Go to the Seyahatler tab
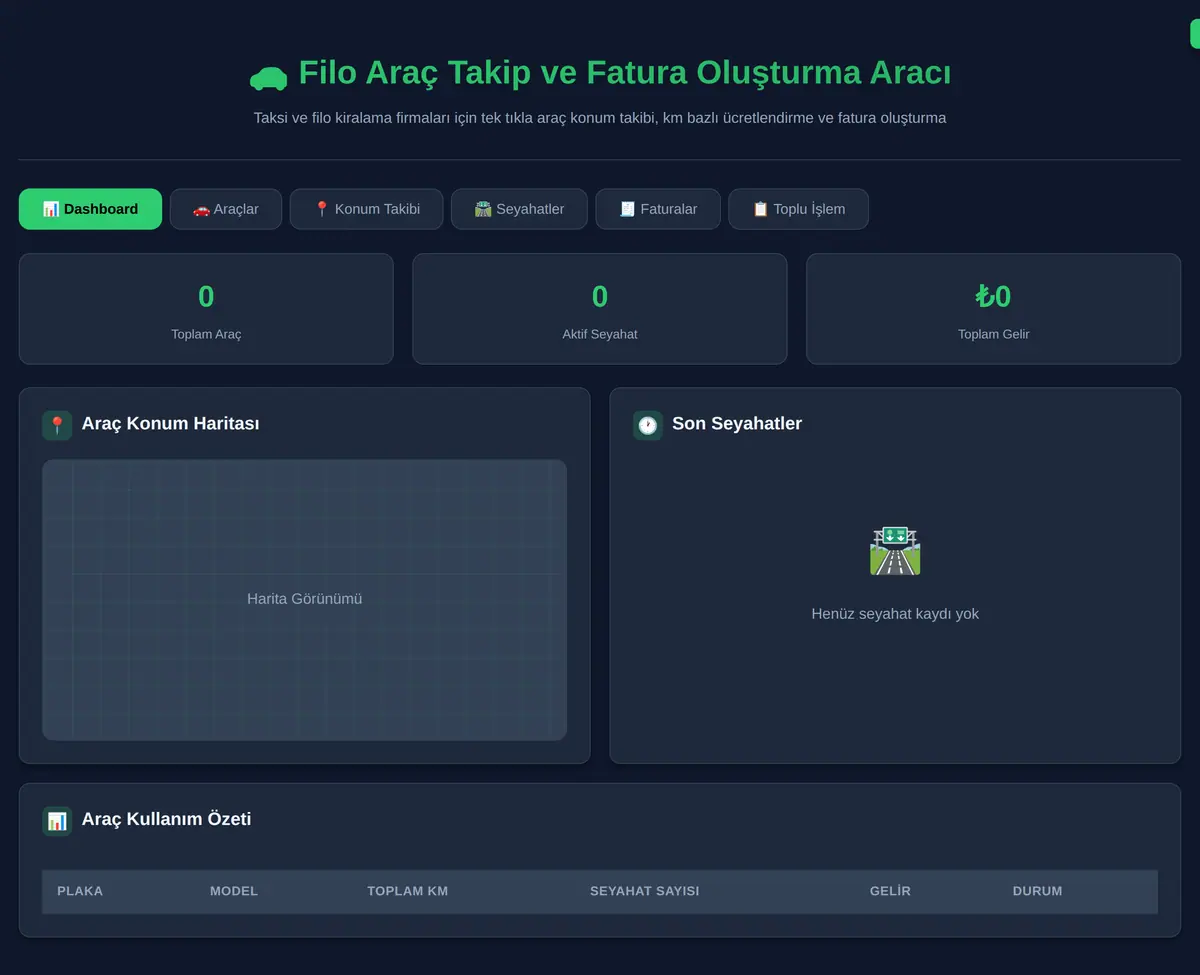The width and height of the screenshot is (1200, 975). (x=519, y=209)
